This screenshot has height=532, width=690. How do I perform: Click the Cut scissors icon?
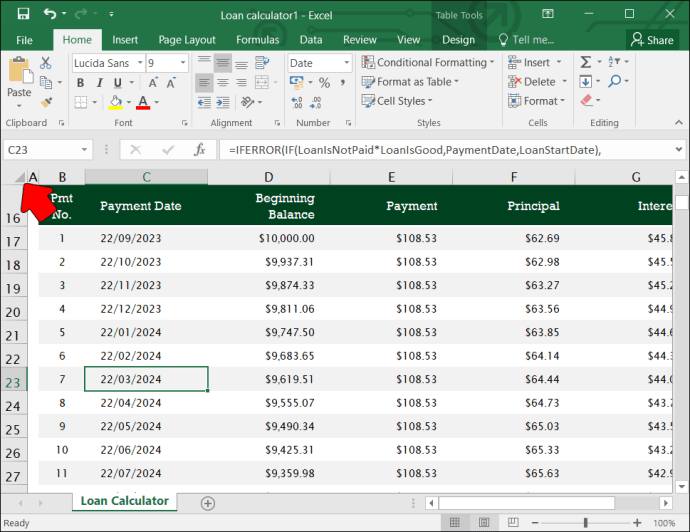coord(45,62)
